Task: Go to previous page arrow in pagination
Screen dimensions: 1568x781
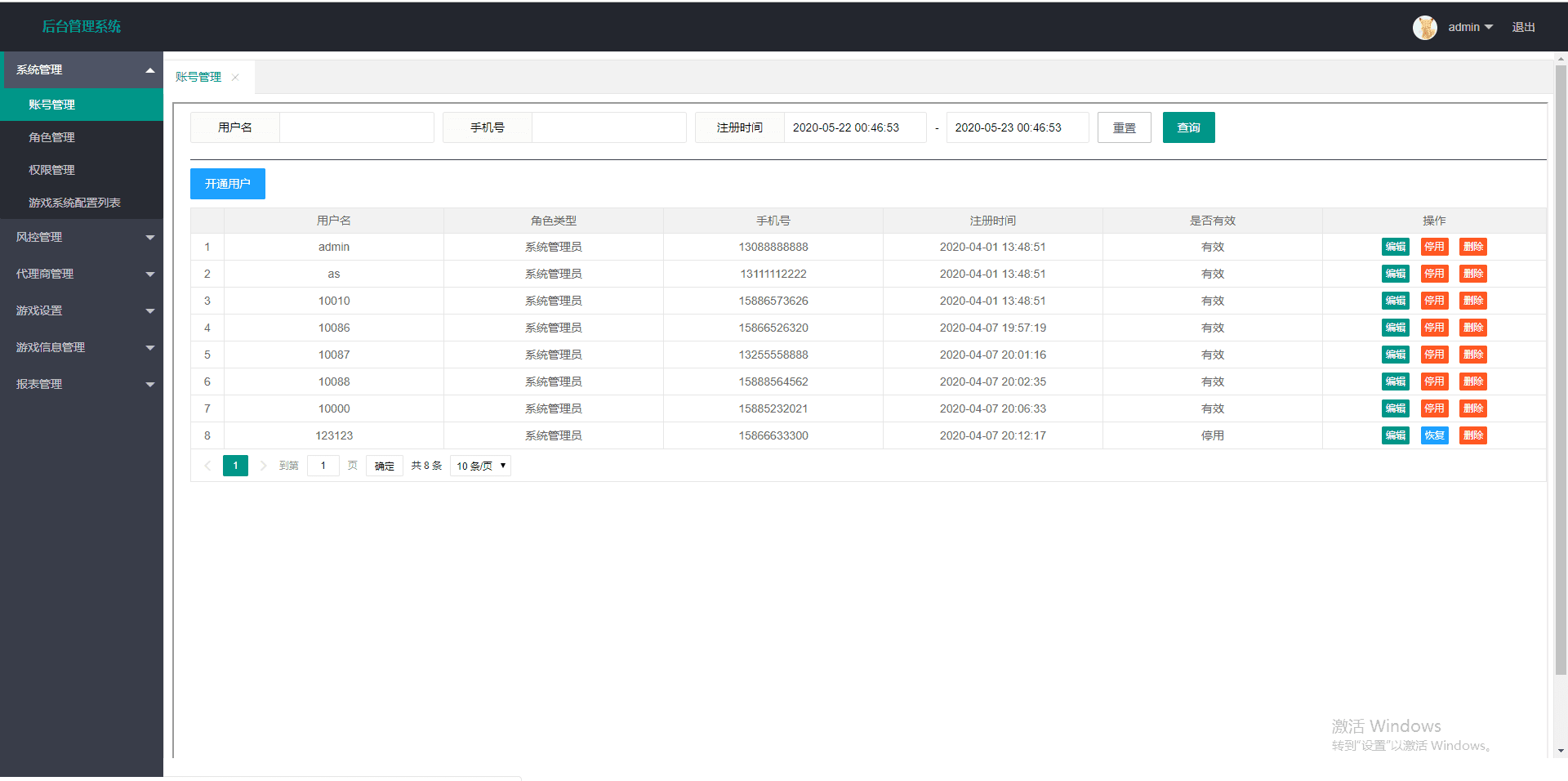Action: tap(207, 466)
